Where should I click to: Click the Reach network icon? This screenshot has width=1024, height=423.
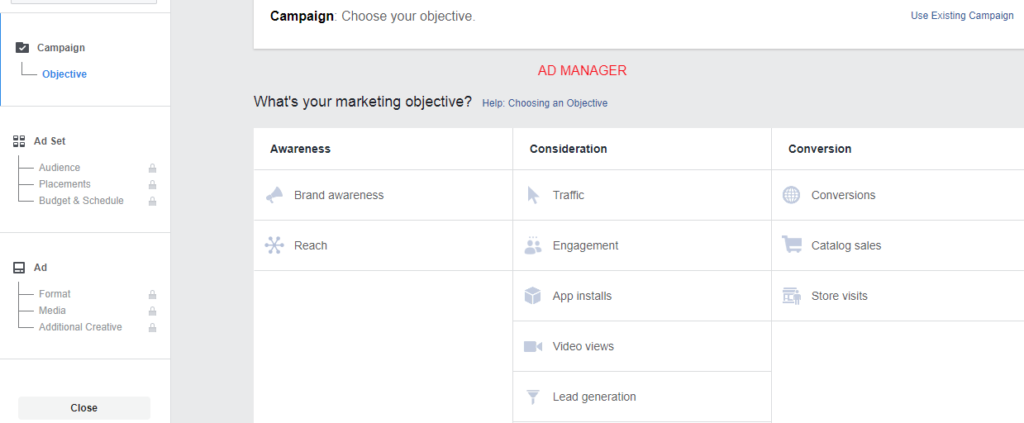tap(274, 245)
